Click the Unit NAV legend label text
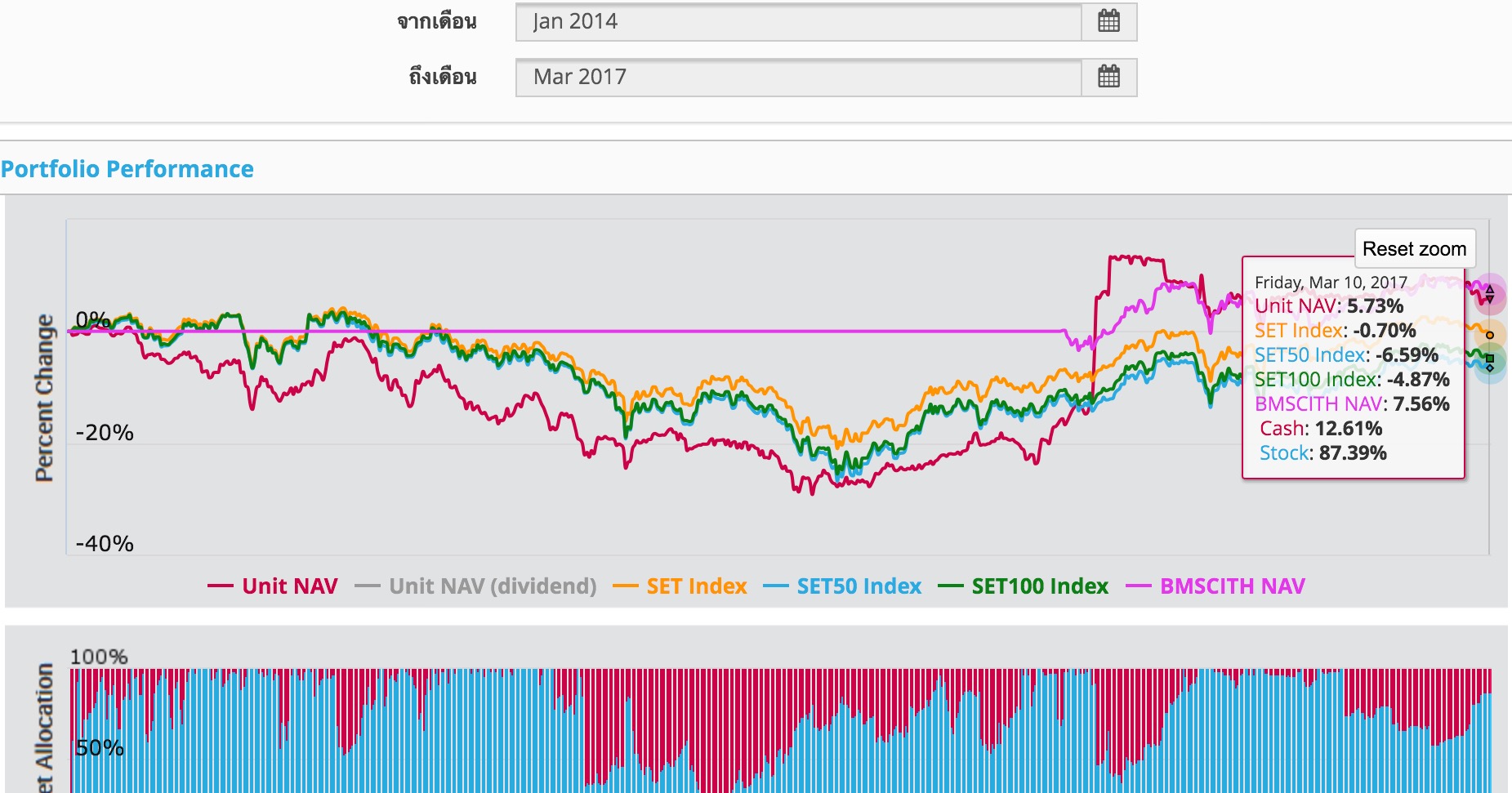The height and width of the screenshot is (793, 1512). [290, 586]
